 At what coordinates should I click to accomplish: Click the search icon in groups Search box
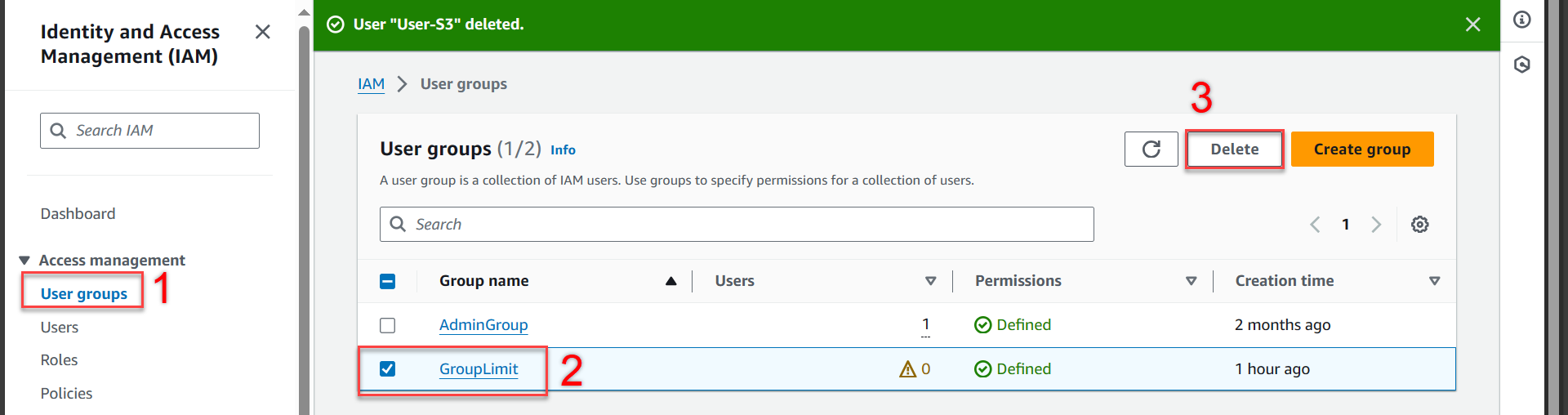click(398, 224)
